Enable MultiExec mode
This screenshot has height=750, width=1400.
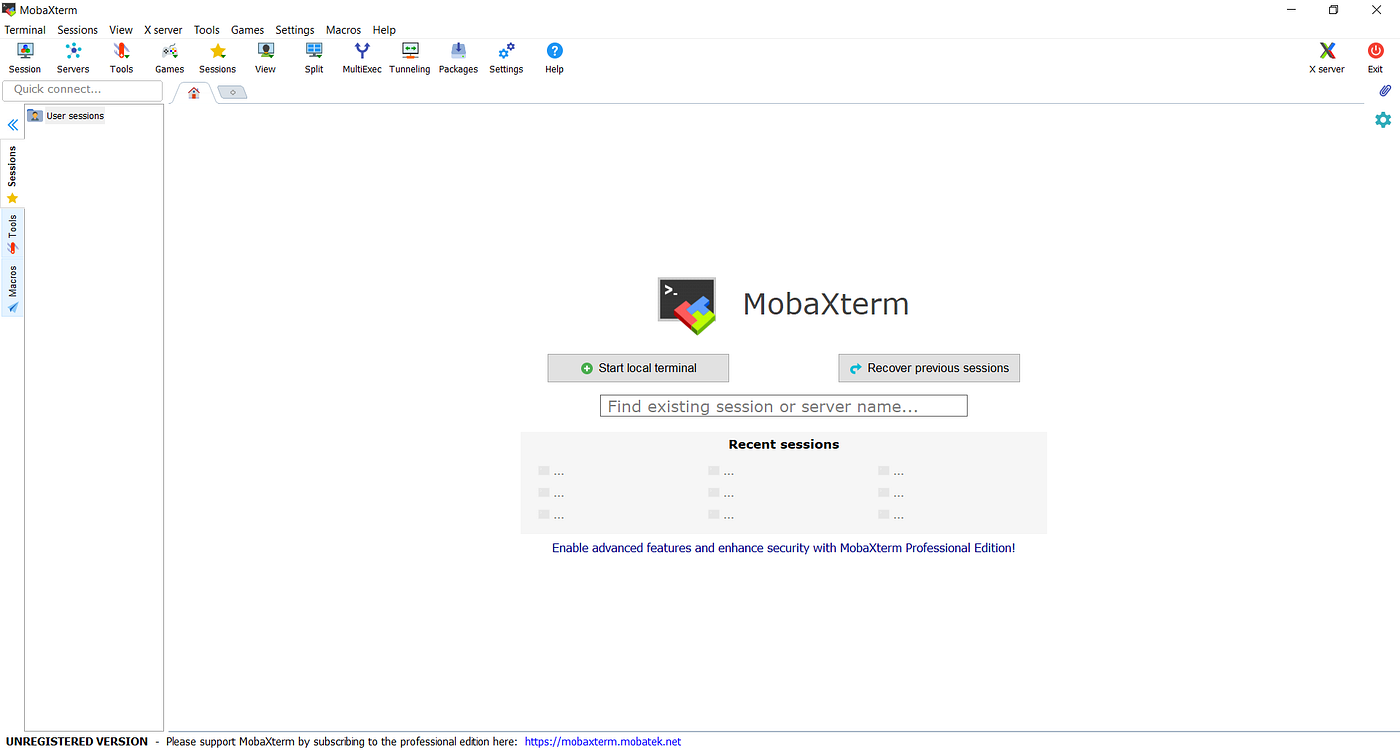click(361, 56)
